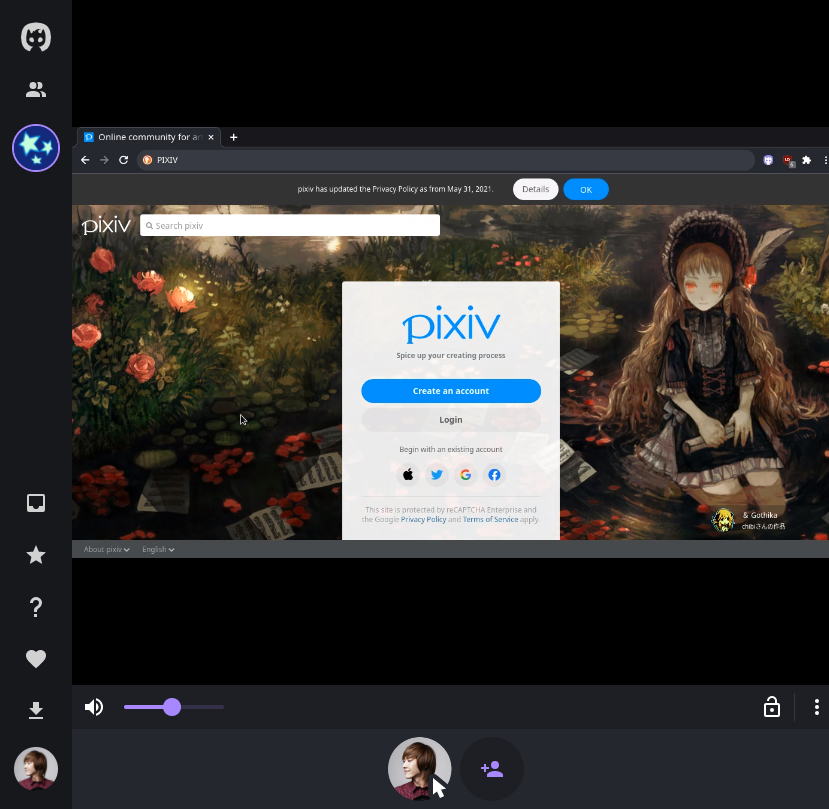
Task: Click the heart icon in sidebar
Action: 36,659
